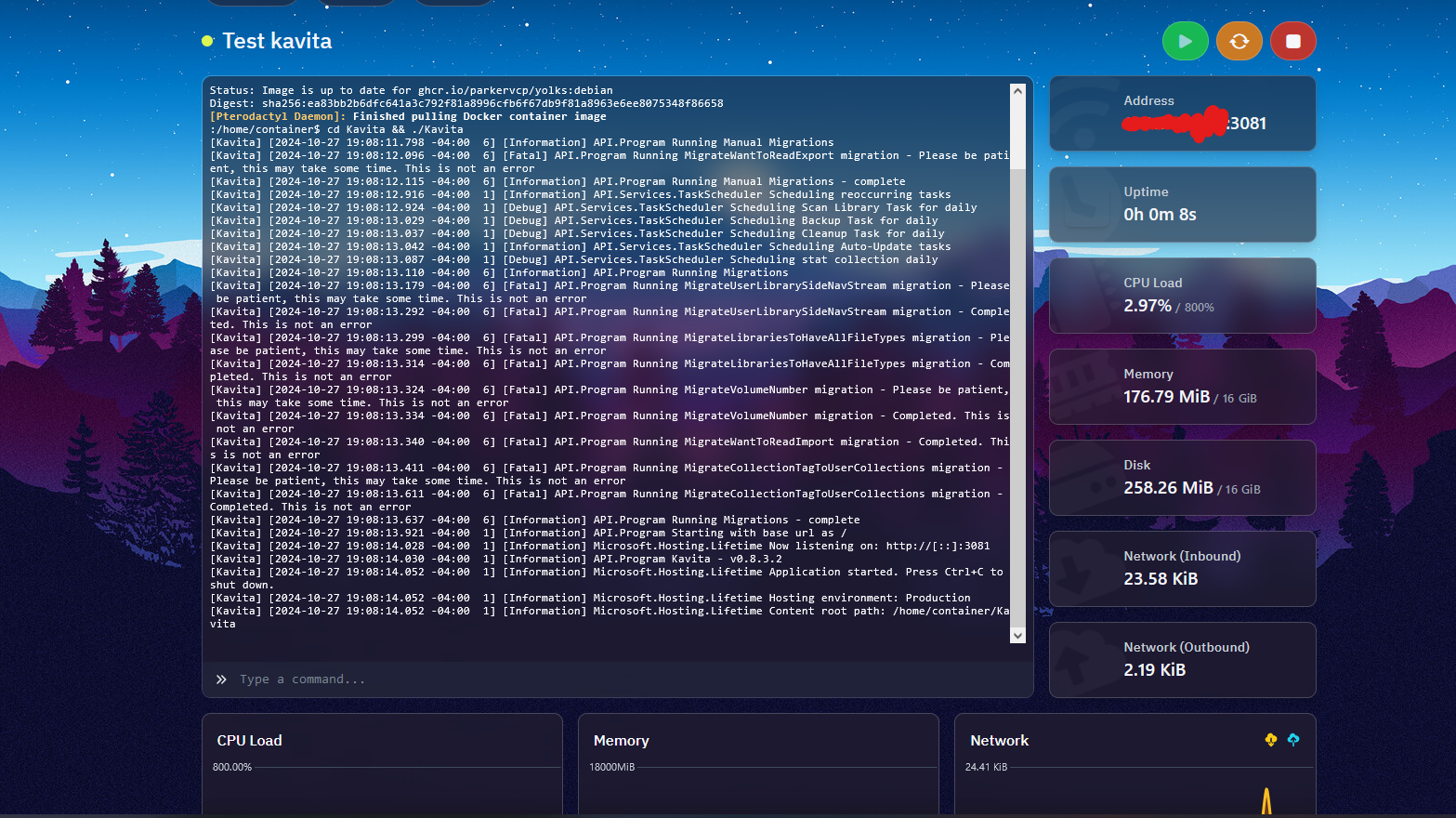Click the 800.00% CPU chart axis label
The width and height of the screenshot is (1456, 818).
[232, 767]
